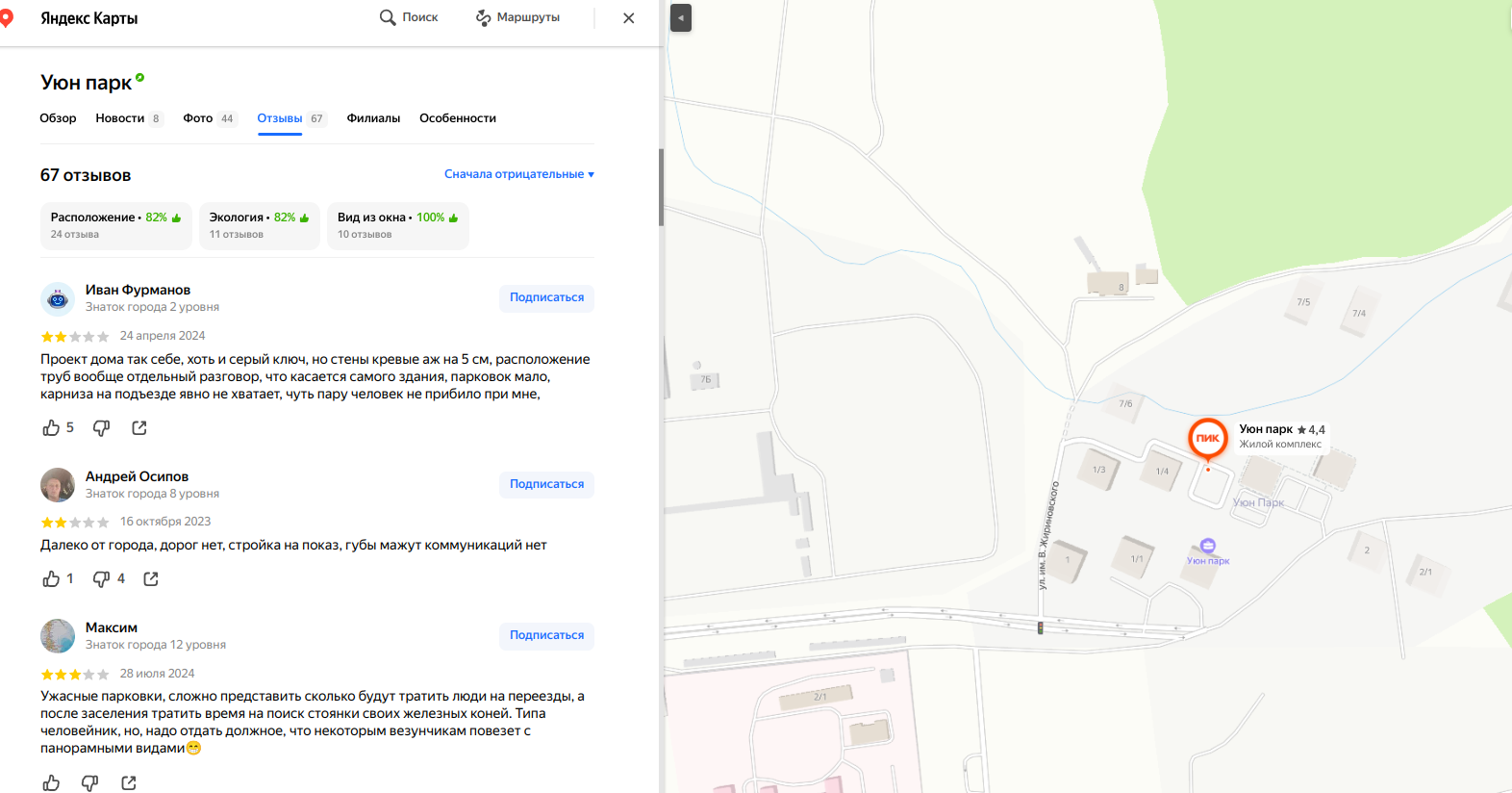Click the review date 24 апреля 2024

click(163, 336)
